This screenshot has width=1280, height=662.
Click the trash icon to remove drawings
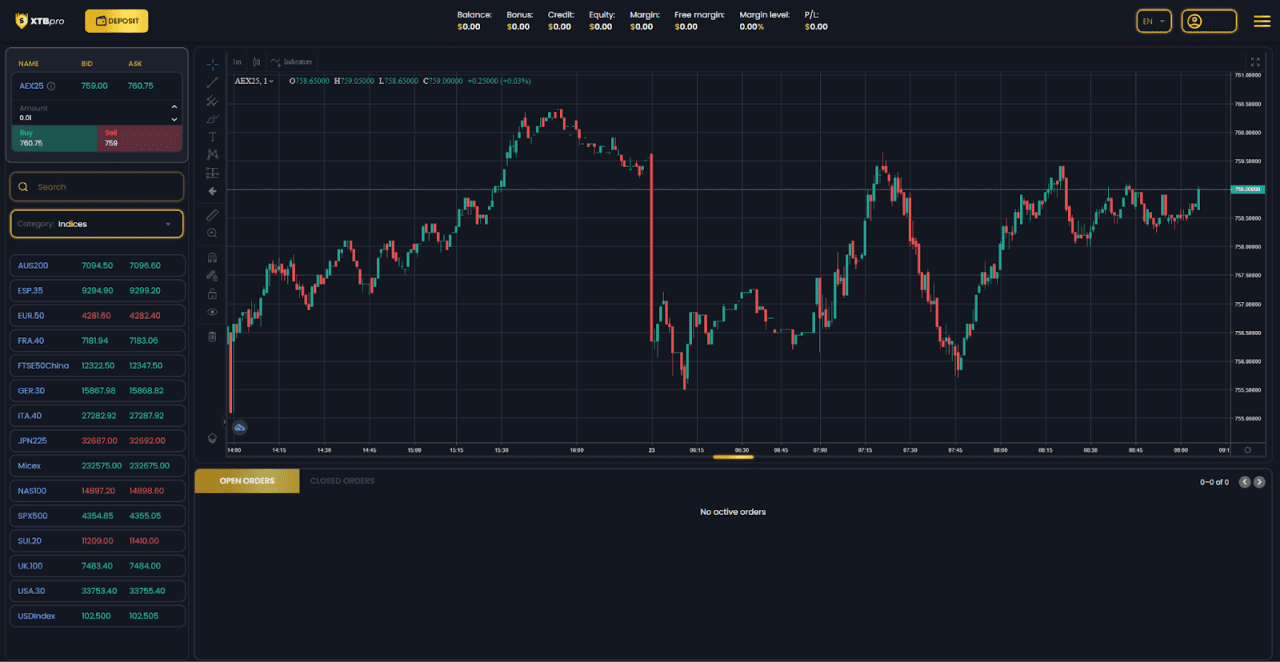coord(212,337)
